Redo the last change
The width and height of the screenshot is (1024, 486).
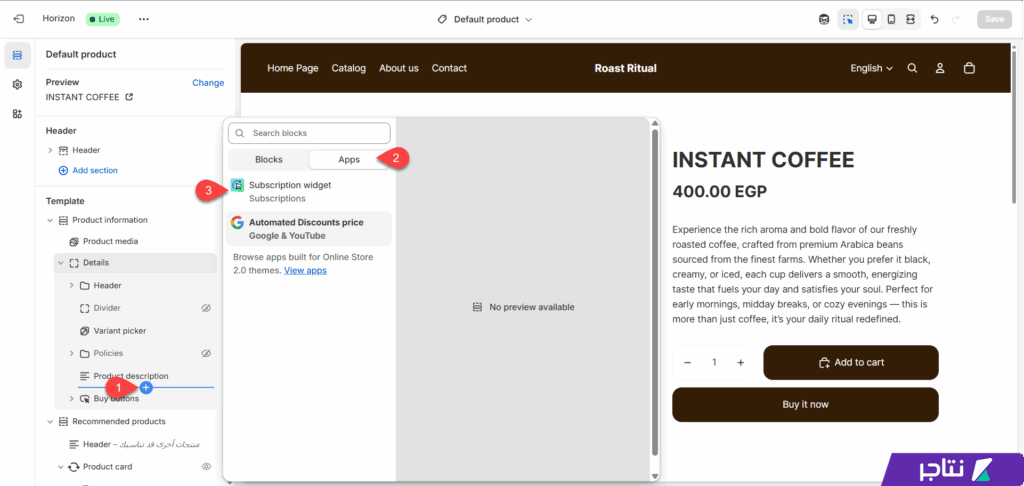pyautogui.click(x=956, y=20)
